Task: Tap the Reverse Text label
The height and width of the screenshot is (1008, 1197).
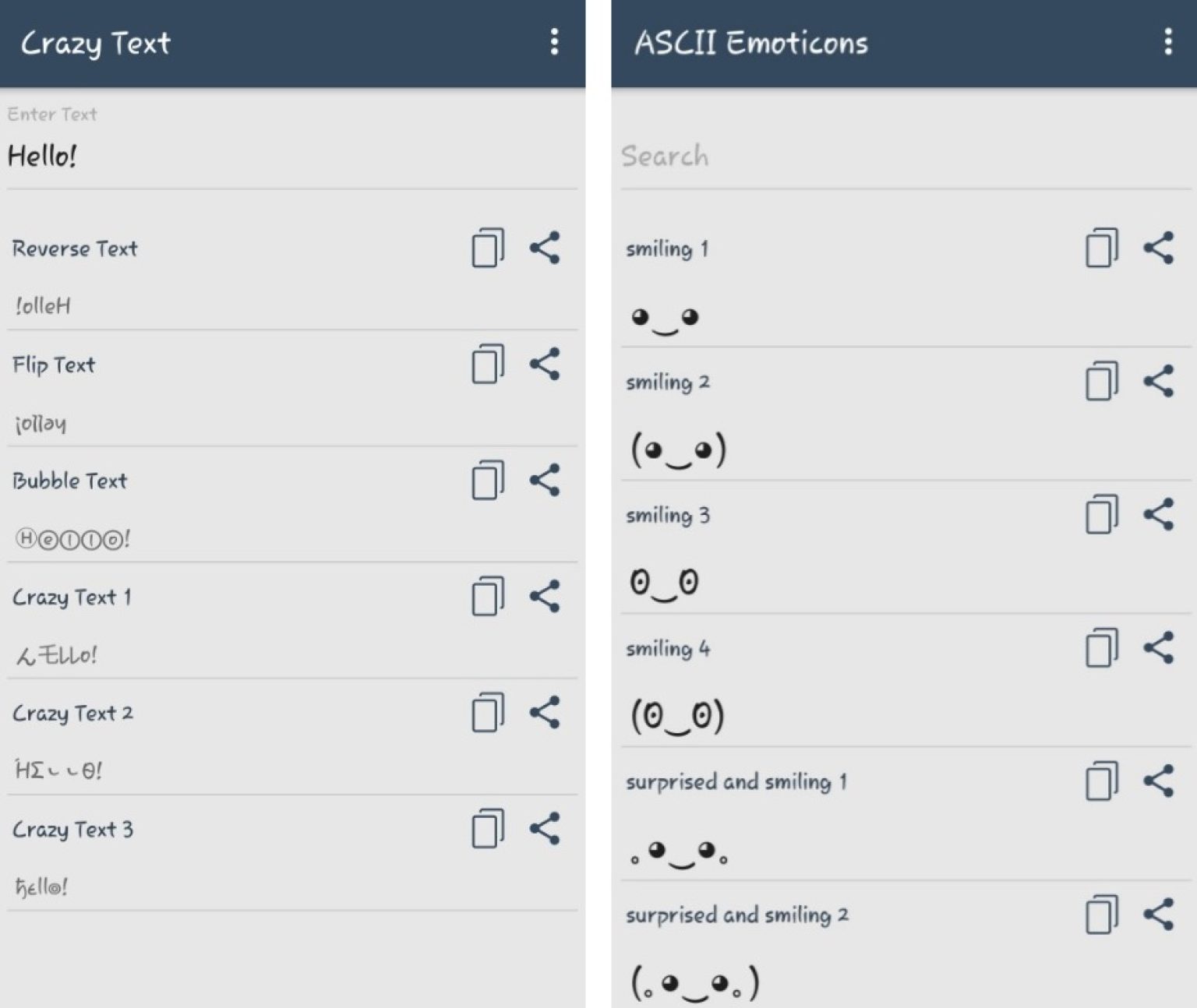Action: 75,248
